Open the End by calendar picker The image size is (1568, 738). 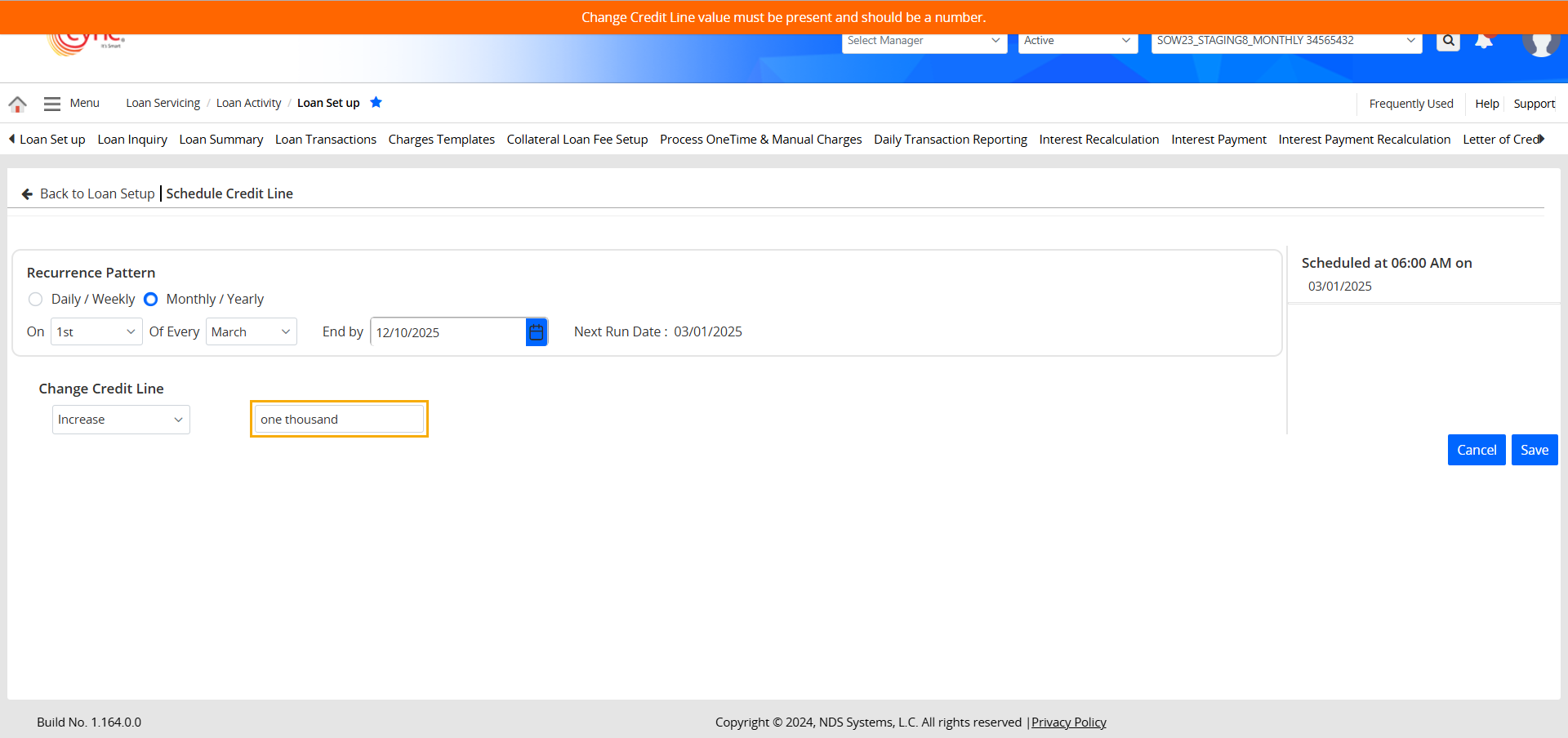537,332
